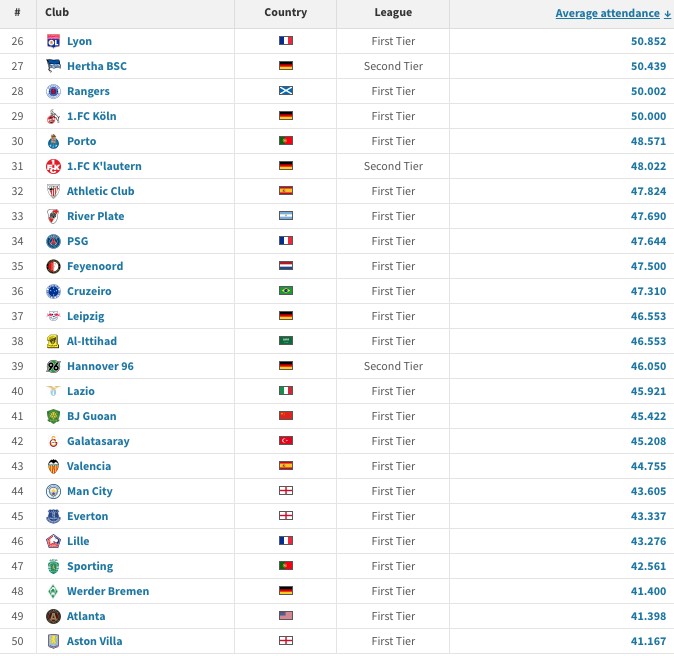Click the USA flag in Atlanta row
The width and height of the screenshot is (674, 656).
coord(285,616)
